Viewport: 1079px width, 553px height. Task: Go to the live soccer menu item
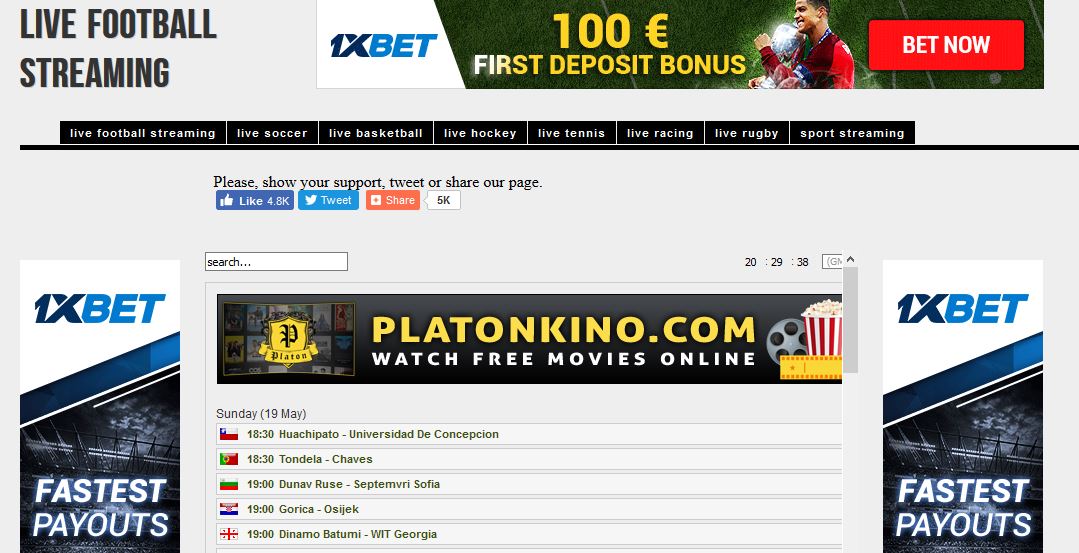pyautogui.click(x=272, y=133)
